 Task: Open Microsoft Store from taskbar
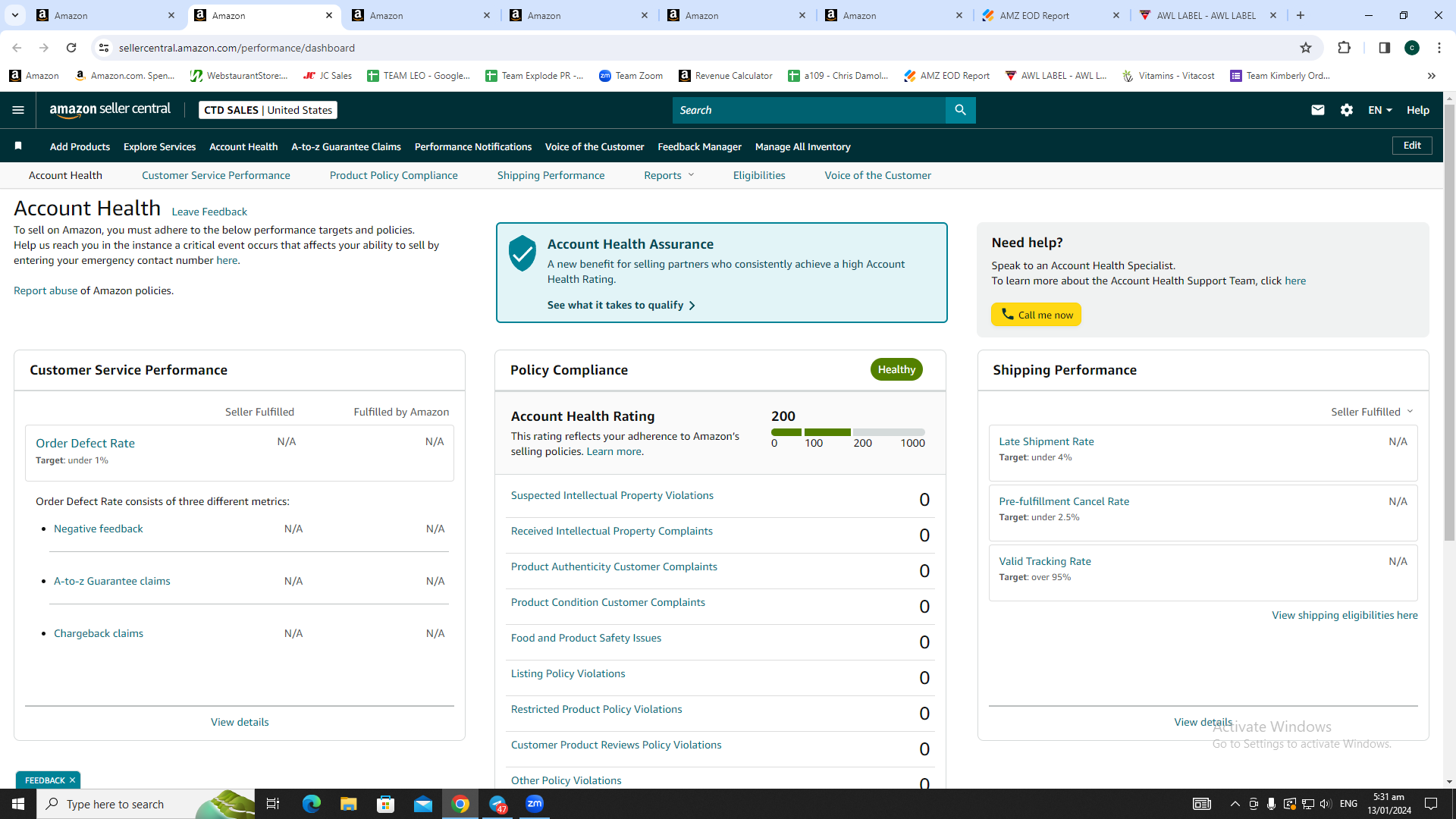click(x=386, y=804)
